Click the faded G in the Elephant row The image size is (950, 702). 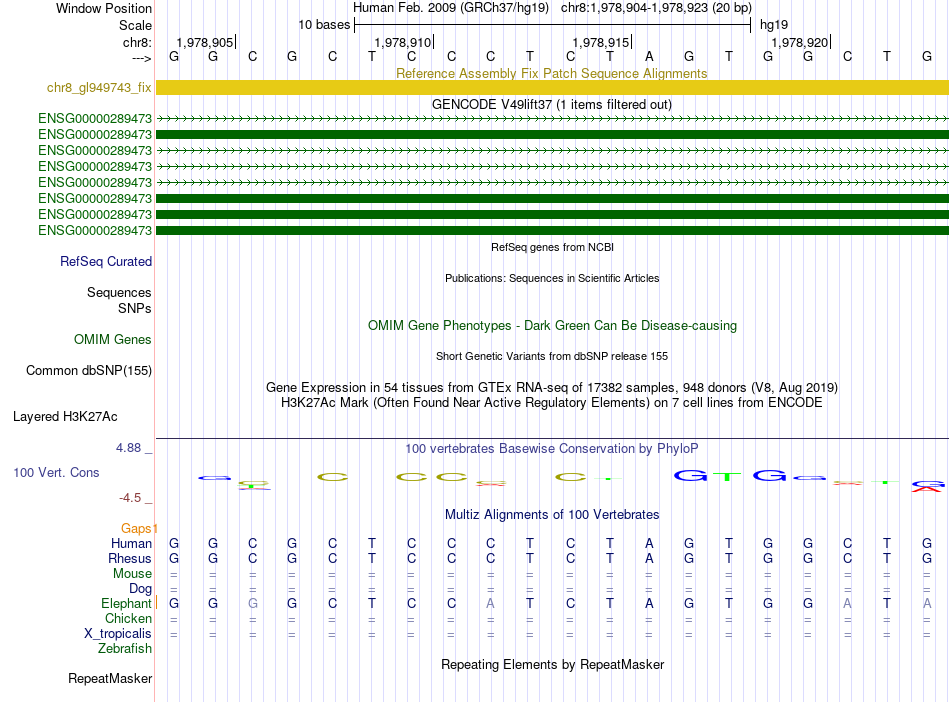(x=253, y=603)
